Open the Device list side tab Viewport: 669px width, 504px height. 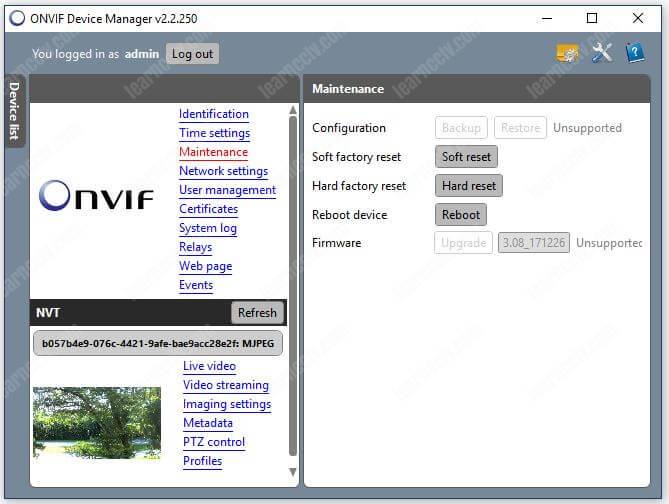[14, 111]
